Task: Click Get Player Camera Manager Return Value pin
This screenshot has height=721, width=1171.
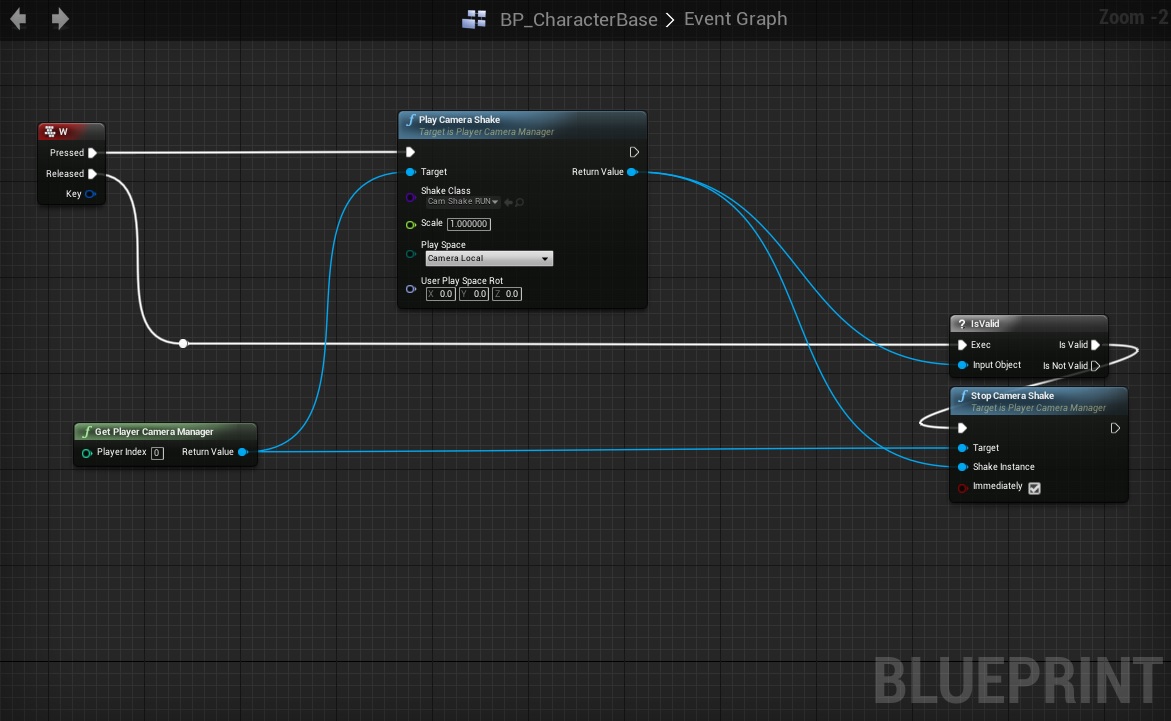Action: coord(243,452)
